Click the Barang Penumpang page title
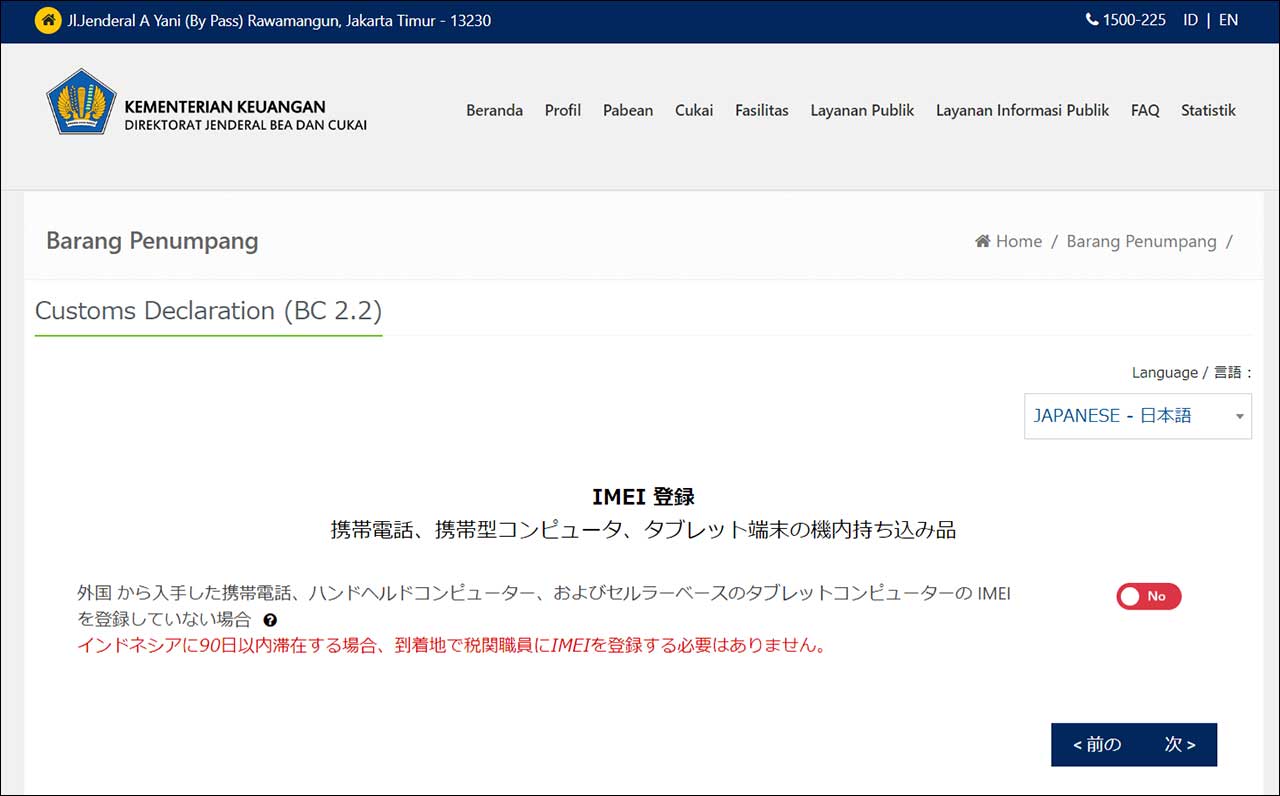Viewport: 1280px width, 796px height. click(152, 241)
